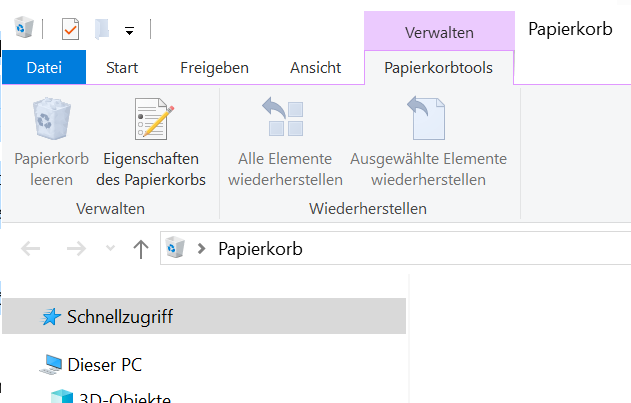Click the recycle bin icon in address bar
This screenshot has width=631, height=403.
pos(177,249)
